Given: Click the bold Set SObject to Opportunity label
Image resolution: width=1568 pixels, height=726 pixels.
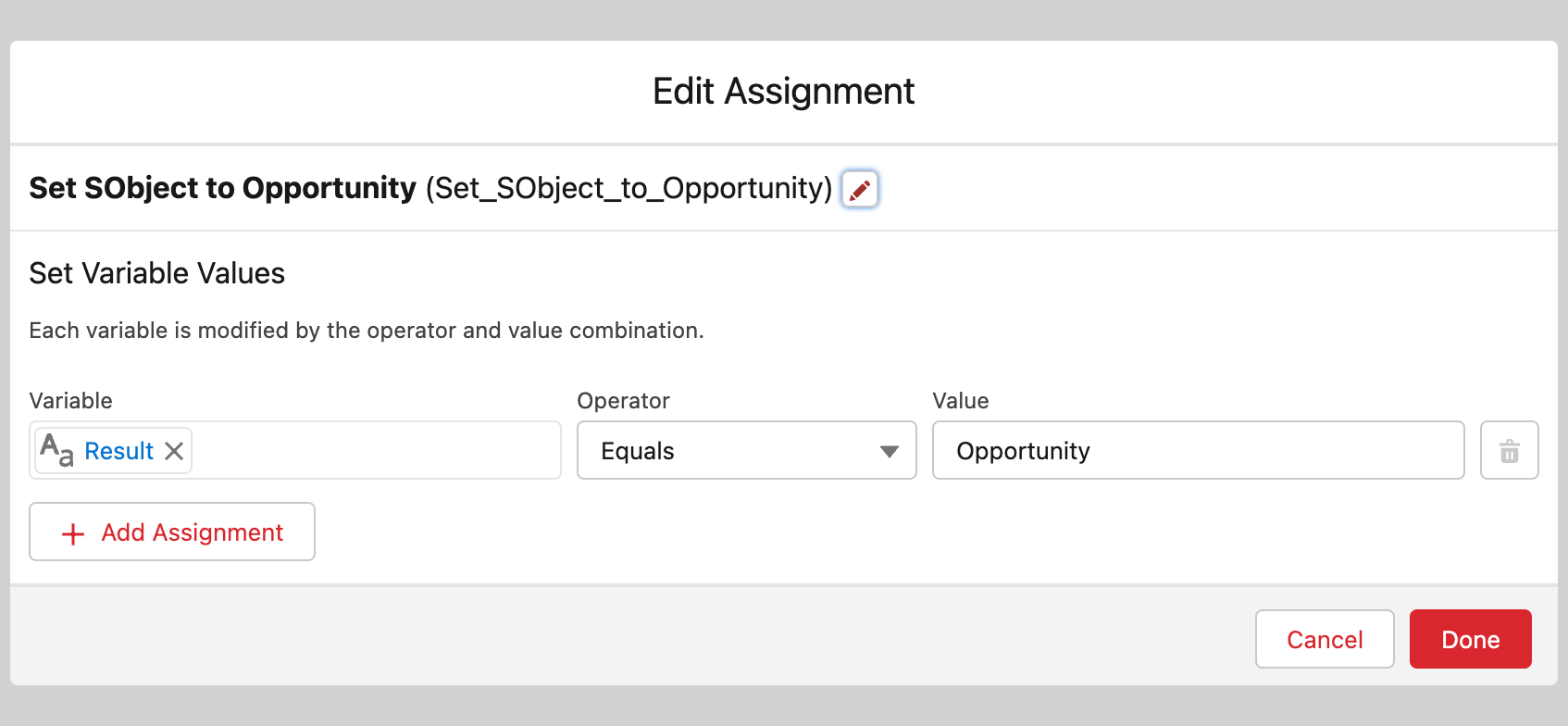Looking at the screenshot, I should [x=222, y=188].
